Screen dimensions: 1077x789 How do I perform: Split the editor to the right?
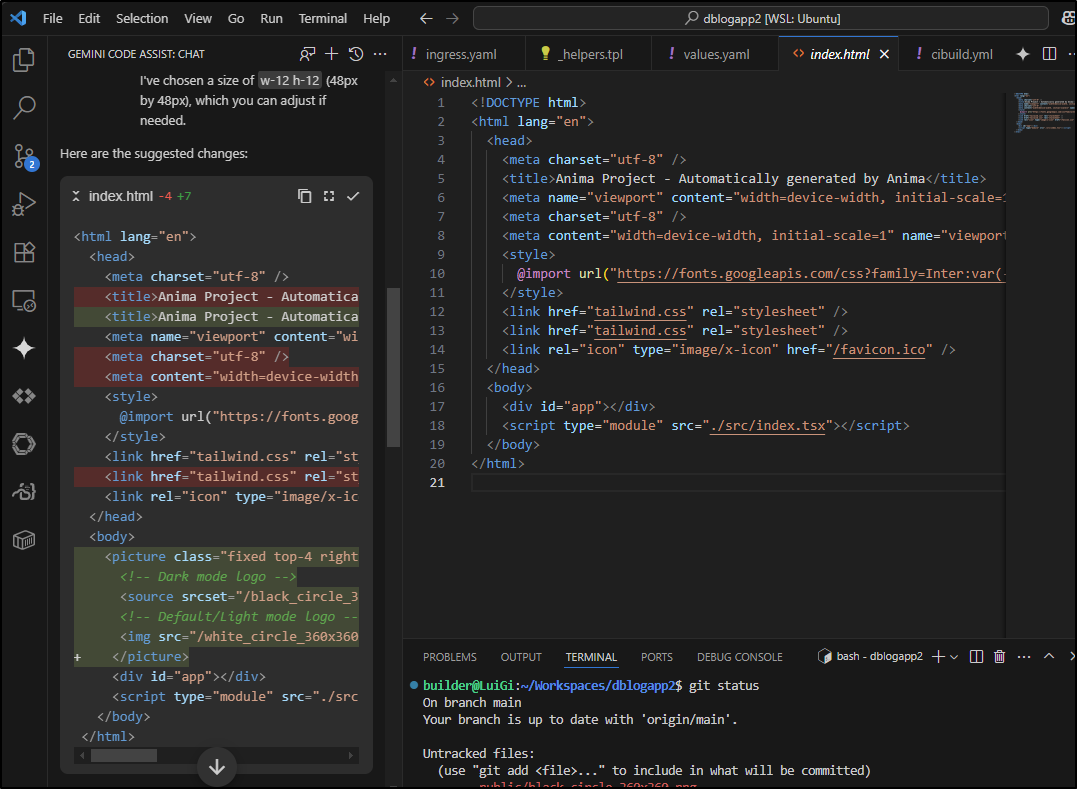(1049, 54)
